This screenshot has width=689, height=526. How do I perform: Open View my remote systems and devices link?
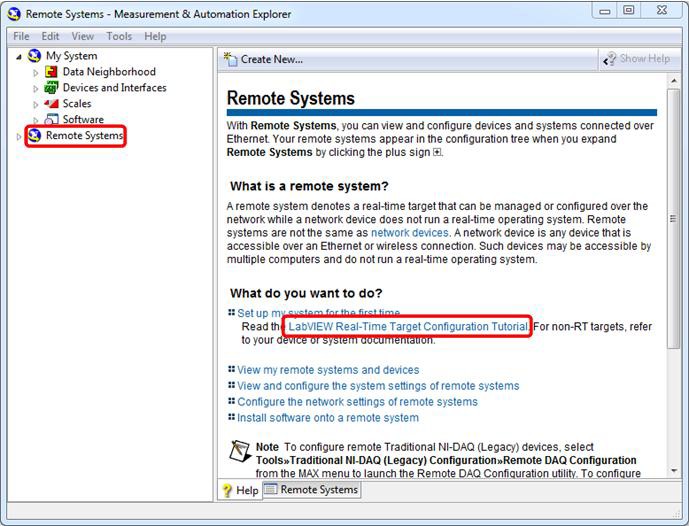tap(328, 370)
